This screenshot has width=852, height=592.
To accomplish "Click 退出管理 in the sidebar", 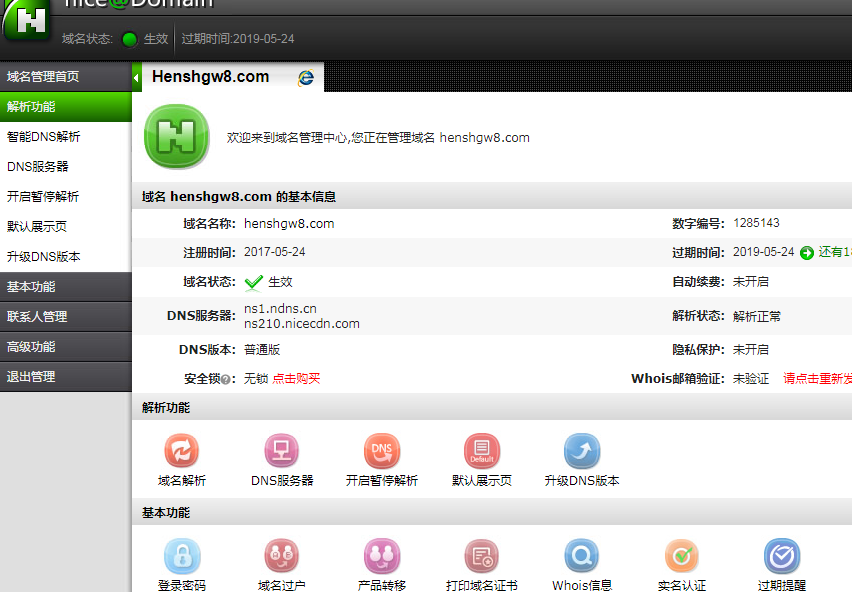I will [x=66, y=376].
